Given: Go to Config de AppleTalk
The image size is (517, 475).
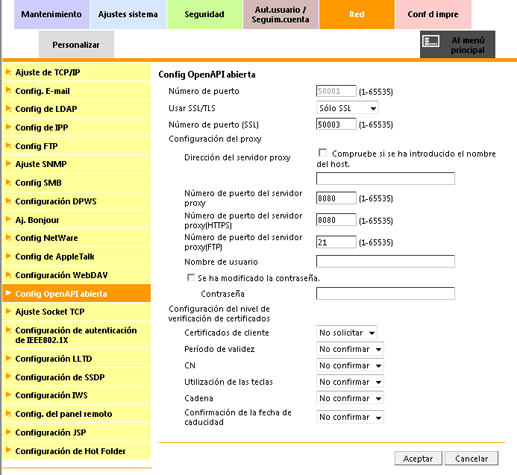Looking at the screenshot, I should 77,257.
